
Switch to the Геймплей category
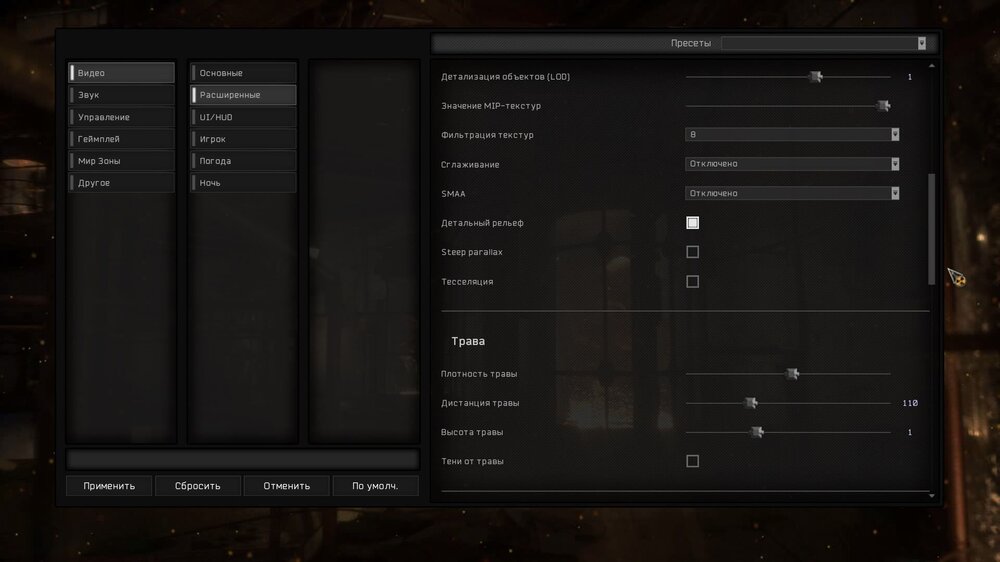click(121, 139)
